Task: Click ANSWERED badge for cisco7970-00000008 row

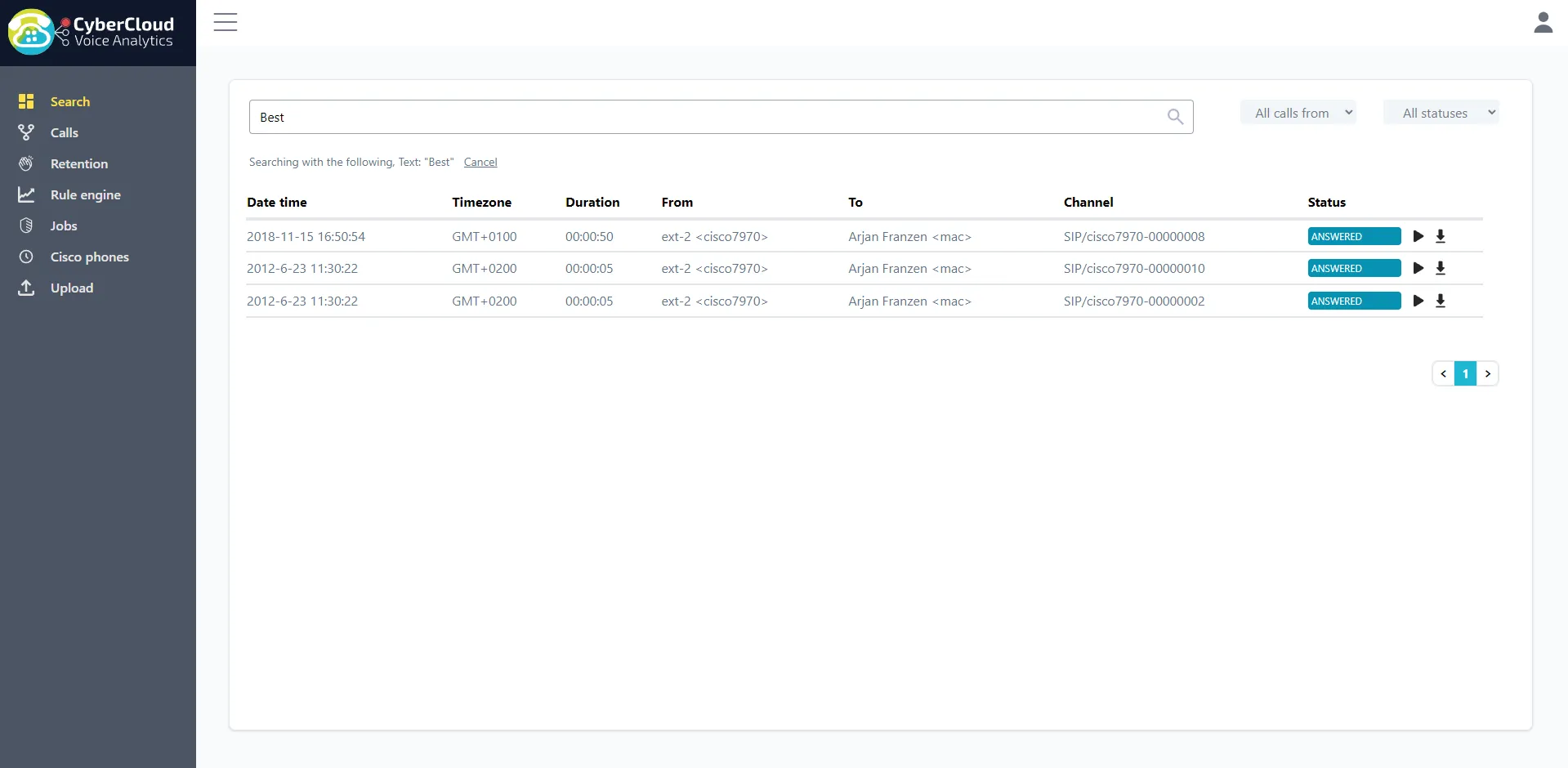Action: click(x=1354, y=236)
